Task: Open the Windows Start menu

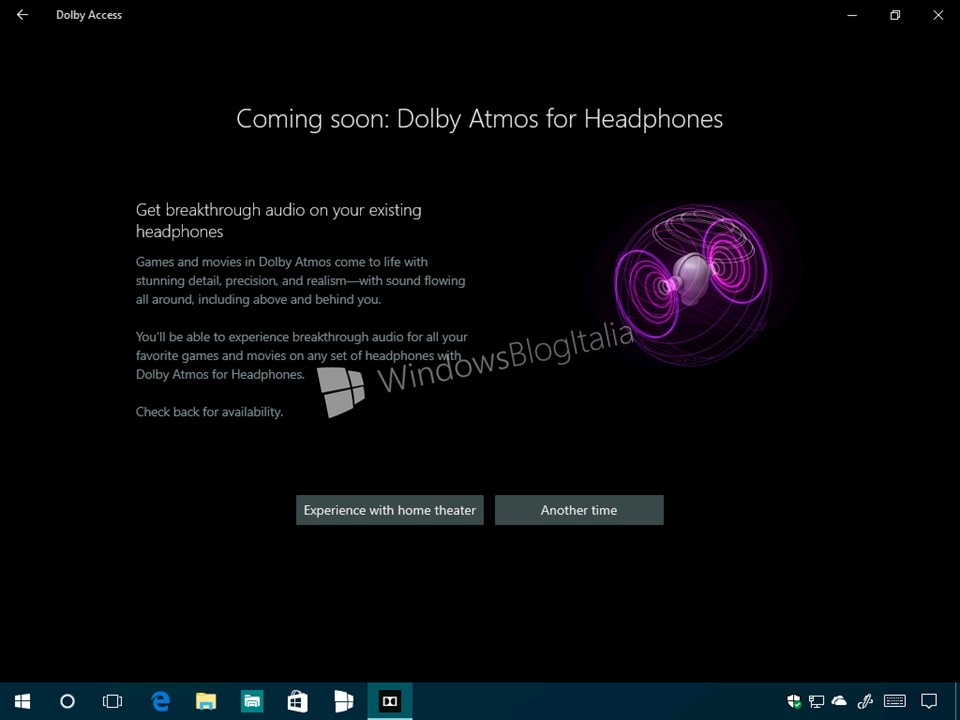Action: 22,701
